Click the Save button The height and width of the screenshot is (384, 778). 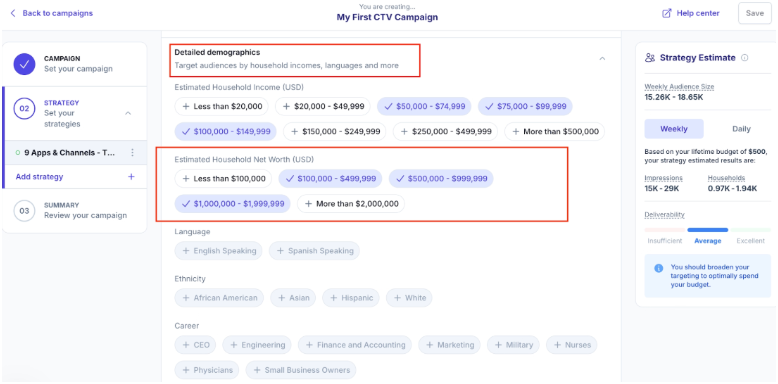(x=755, y=13)
